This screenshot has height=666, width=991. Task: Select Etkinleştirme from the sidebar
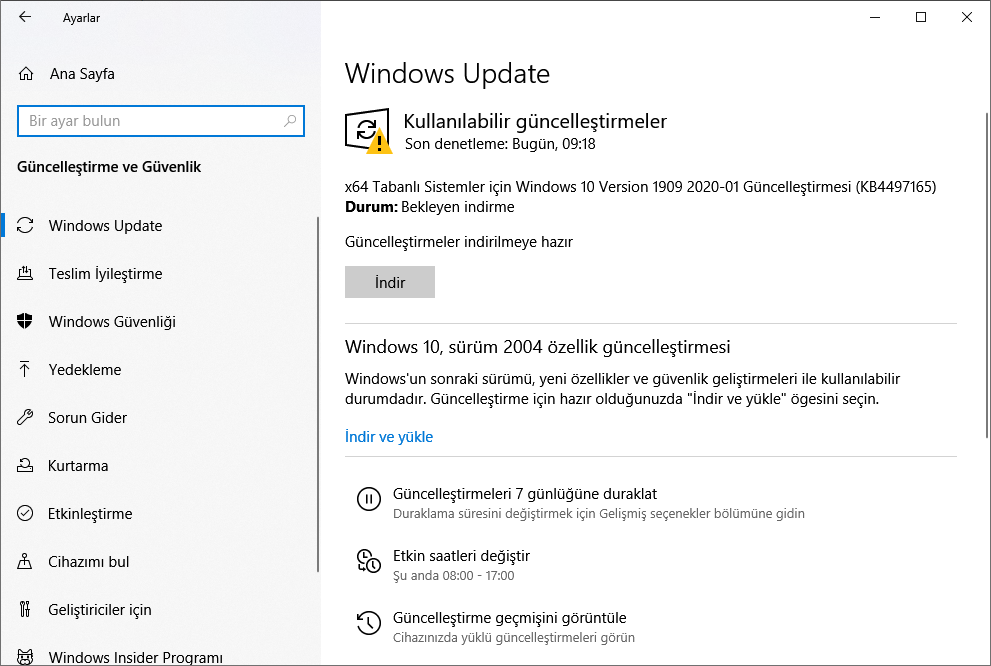point(90,514)
